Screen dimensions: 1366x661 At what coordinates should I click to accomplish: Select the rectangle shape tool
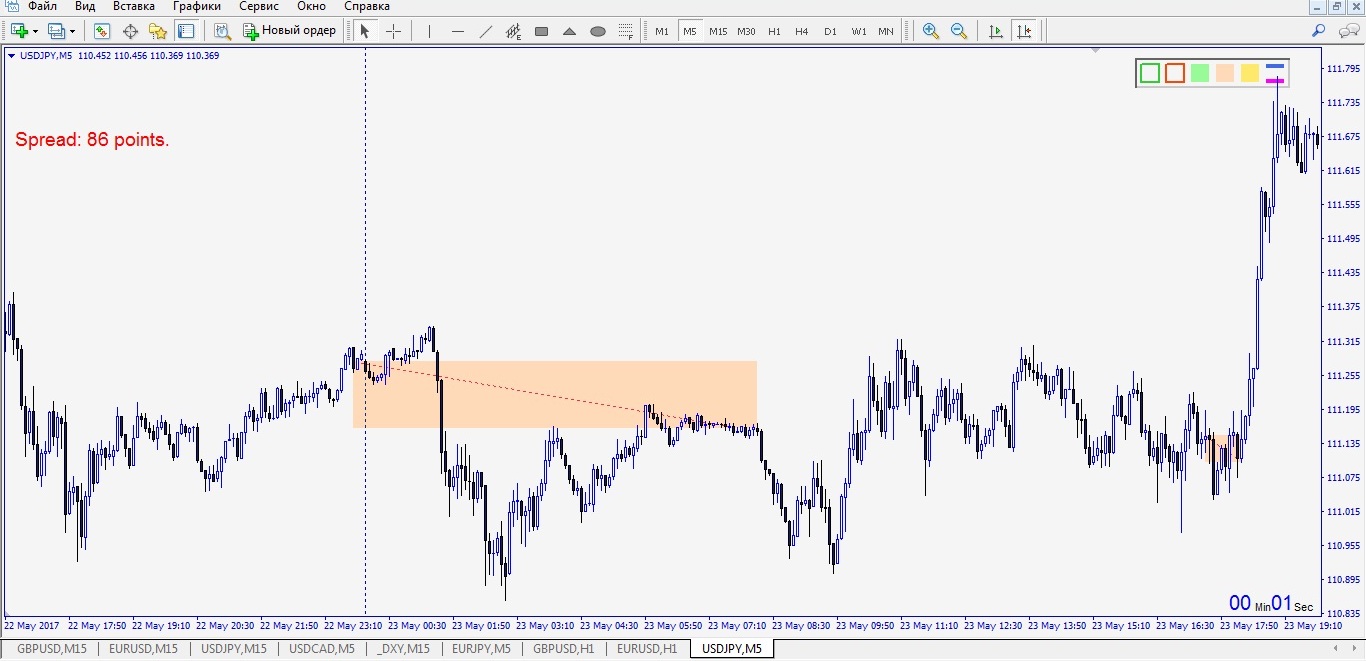pos(541,31)
